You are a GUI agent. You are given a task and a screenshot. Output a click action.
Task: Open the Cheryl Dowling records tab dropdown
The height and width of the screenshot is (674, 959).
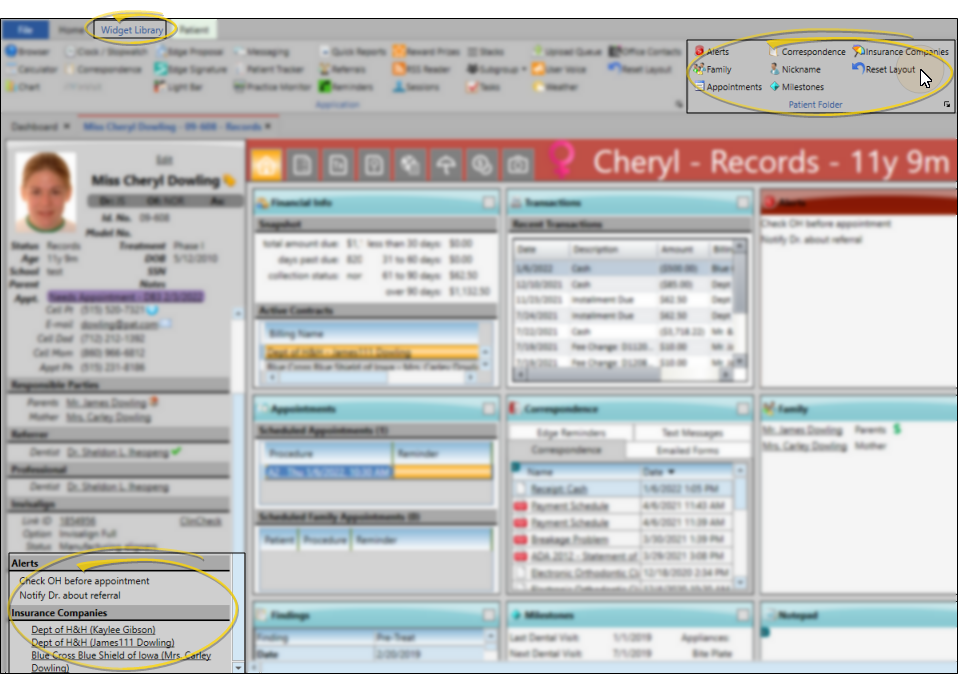click(x=269, y=127)
